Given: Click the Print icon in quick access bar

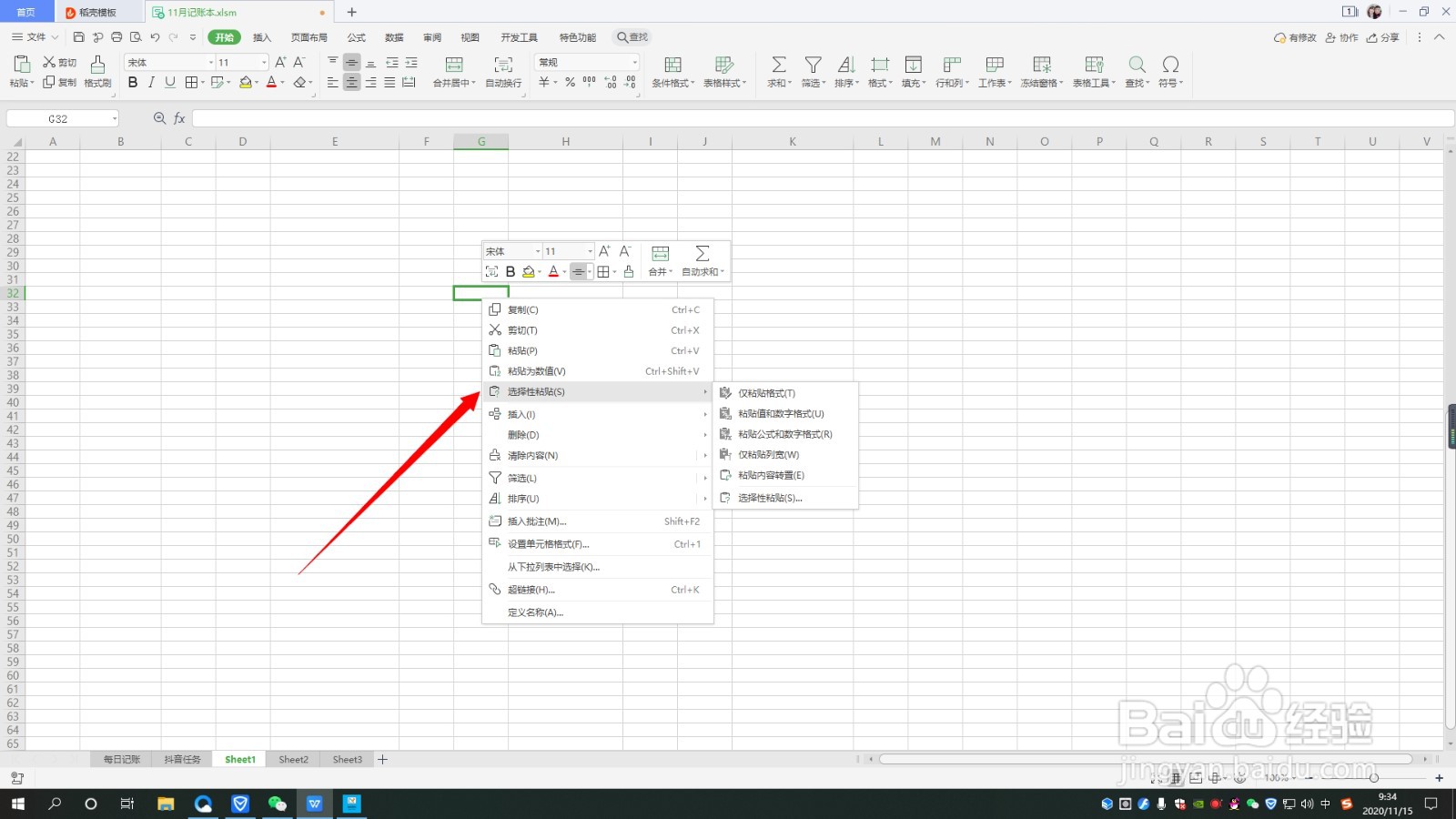Looking at the screenshot, I should coord(116,37).
